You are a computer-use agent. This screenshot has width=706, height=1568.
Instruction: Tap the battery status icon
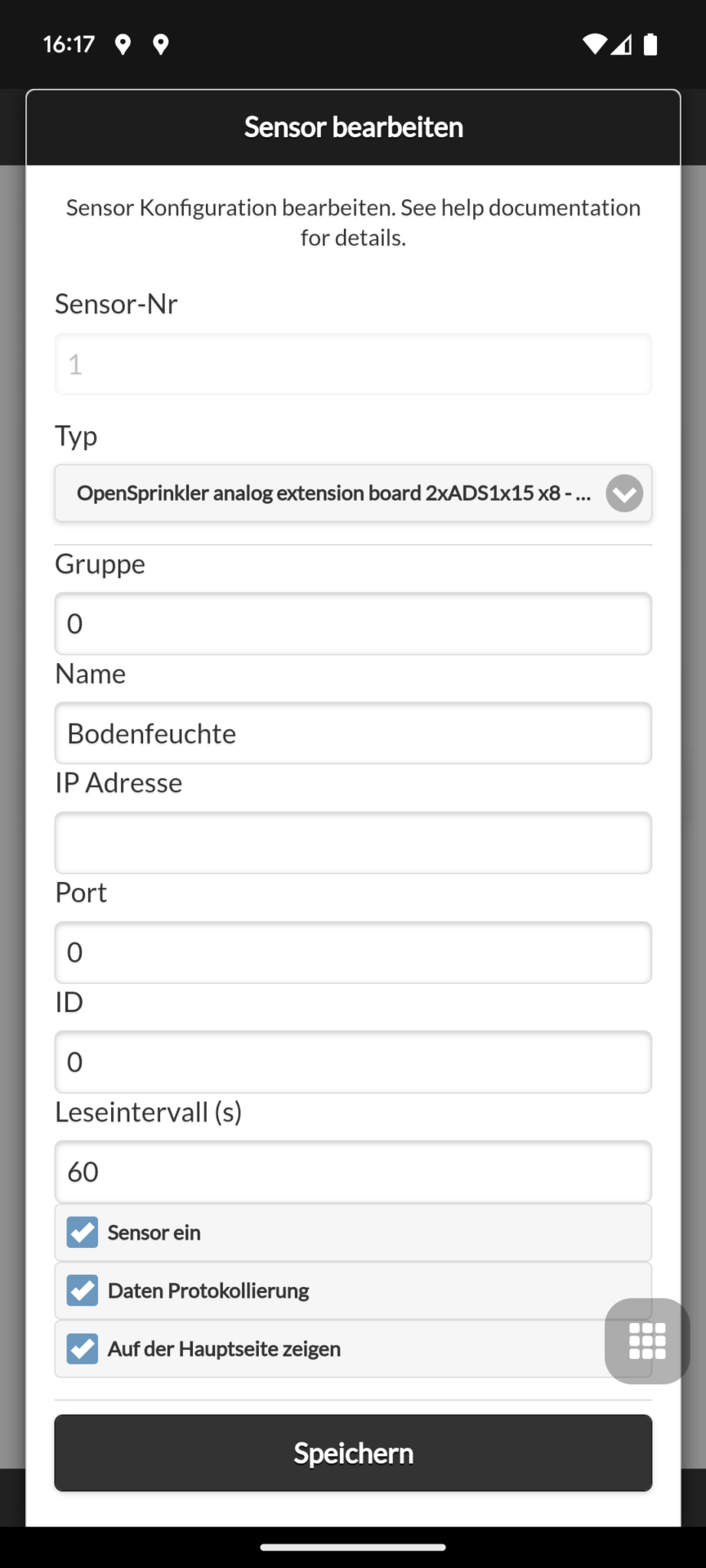pos(650,44)
